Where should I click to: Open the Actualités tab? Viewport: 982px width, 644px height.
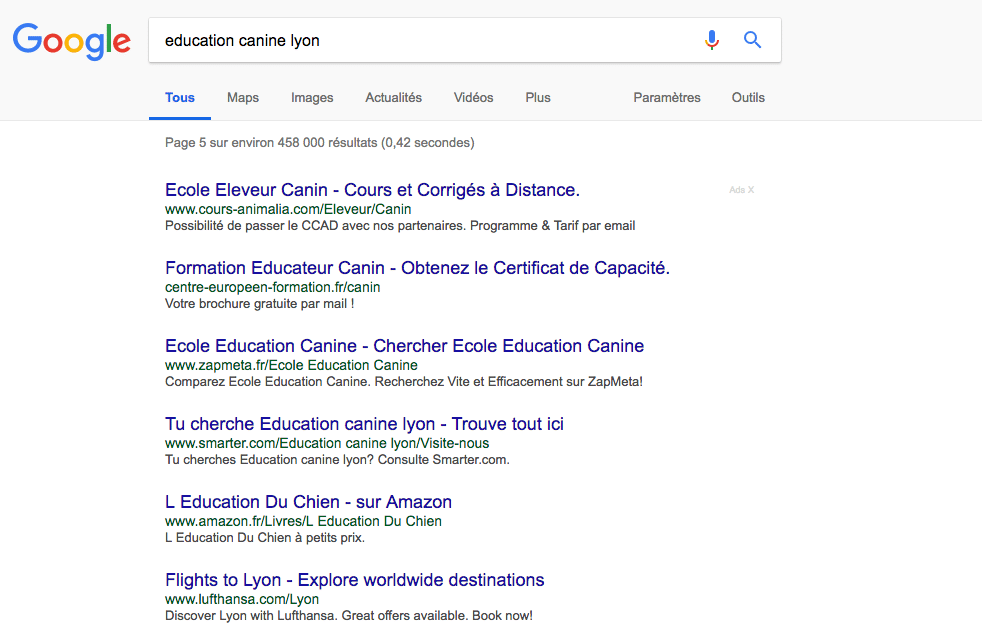[x=393, y=98]
